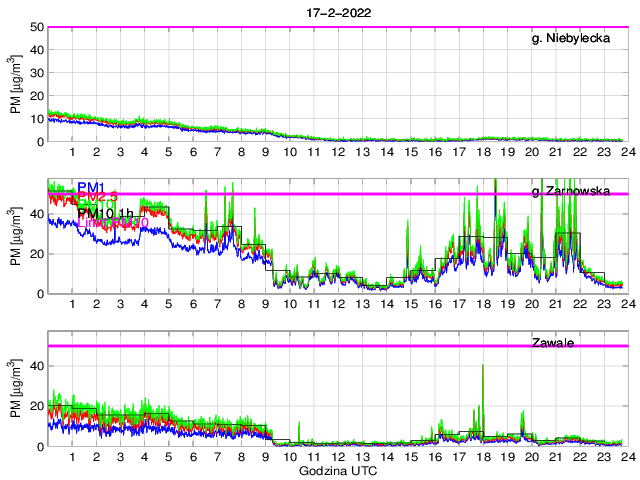Click the PM10 1h legend entry
This screenshot has width=640, height=480.
point(106,213)
